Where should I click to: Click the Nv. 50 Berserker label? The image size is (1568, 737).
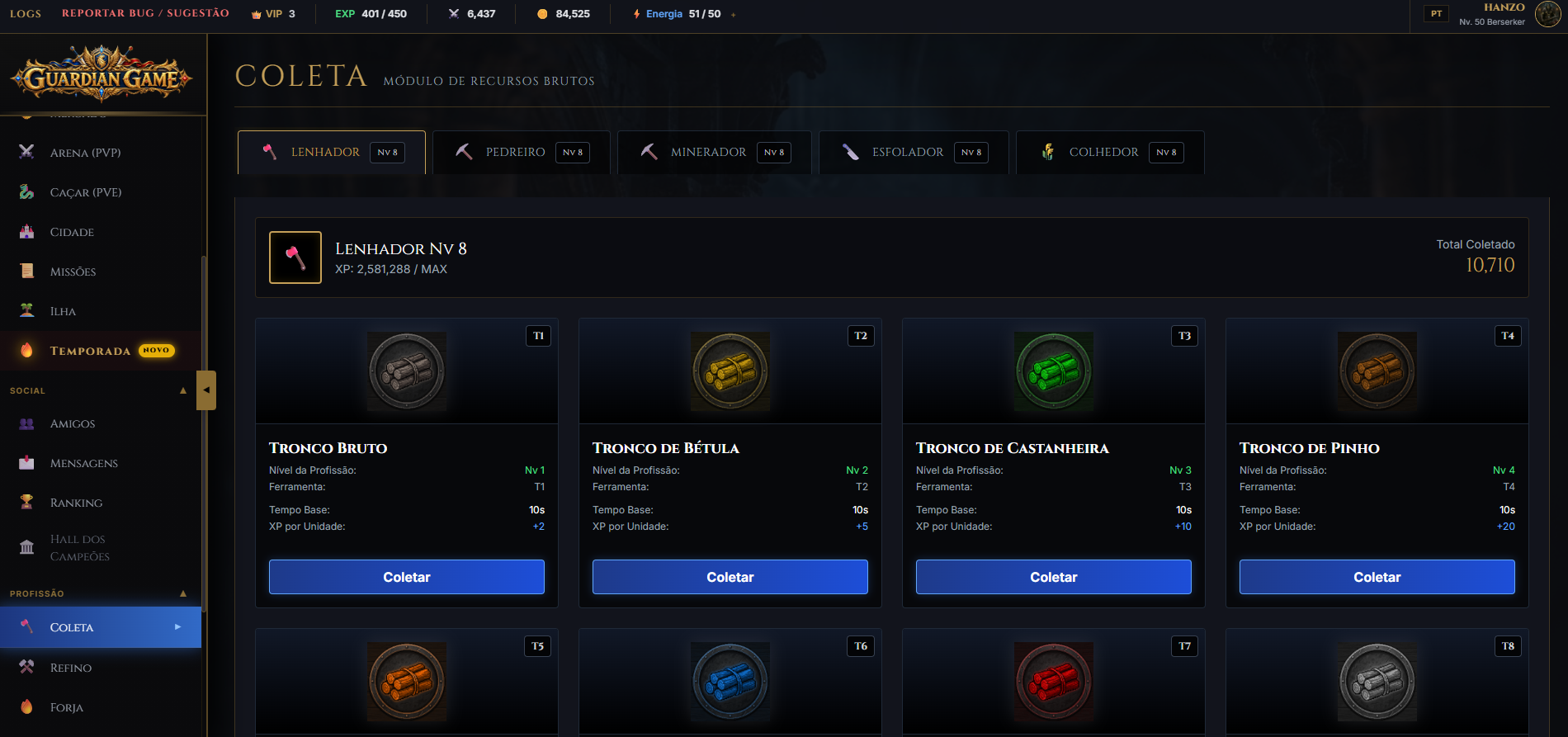point(1492,22)
